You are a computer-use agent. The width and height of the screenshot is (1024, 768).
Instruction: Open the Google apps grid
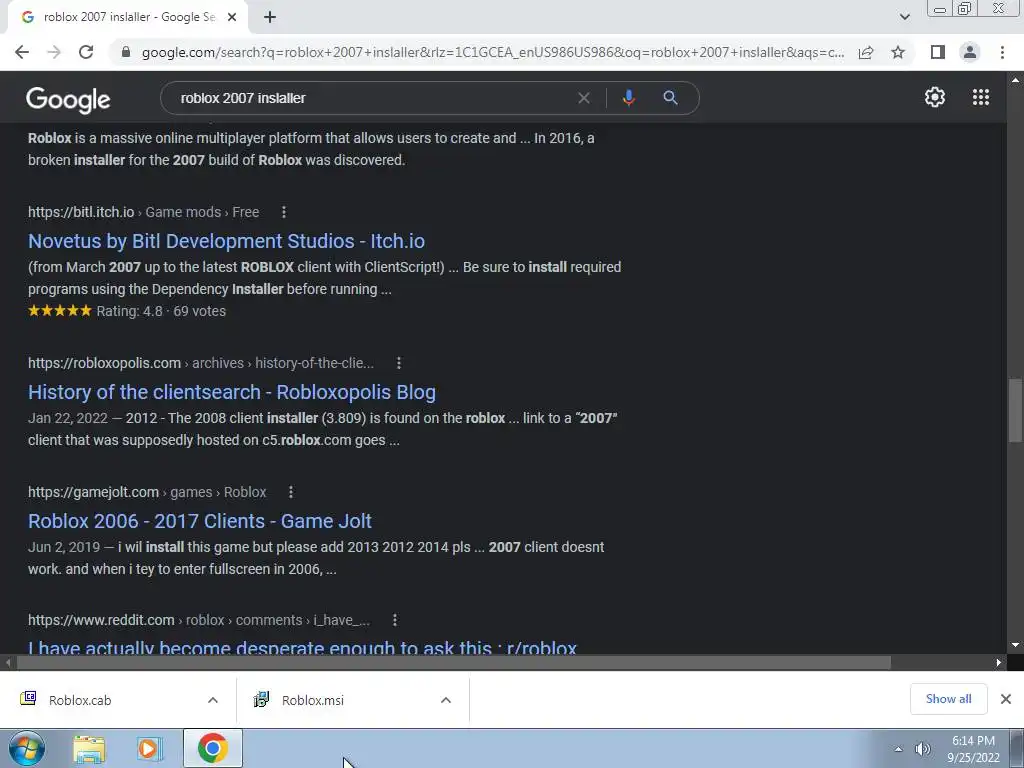pos(981,97)
